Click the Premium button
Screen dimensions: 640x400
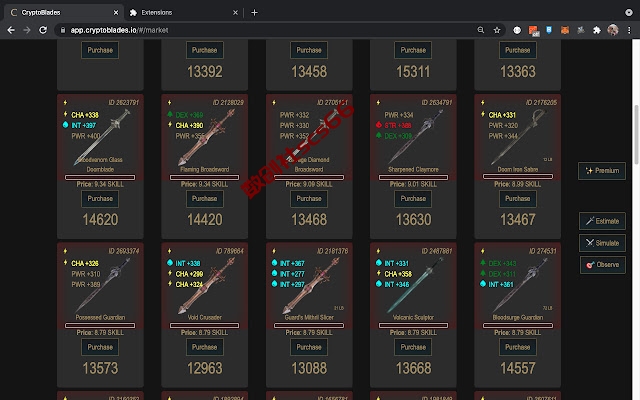(602, 171)
